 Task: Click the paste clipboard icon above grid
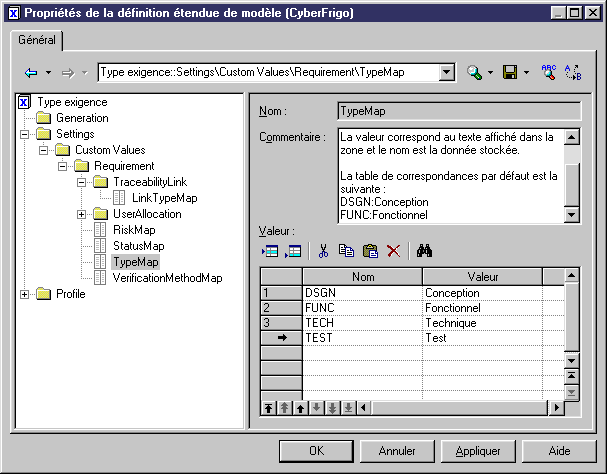point(370,251)
